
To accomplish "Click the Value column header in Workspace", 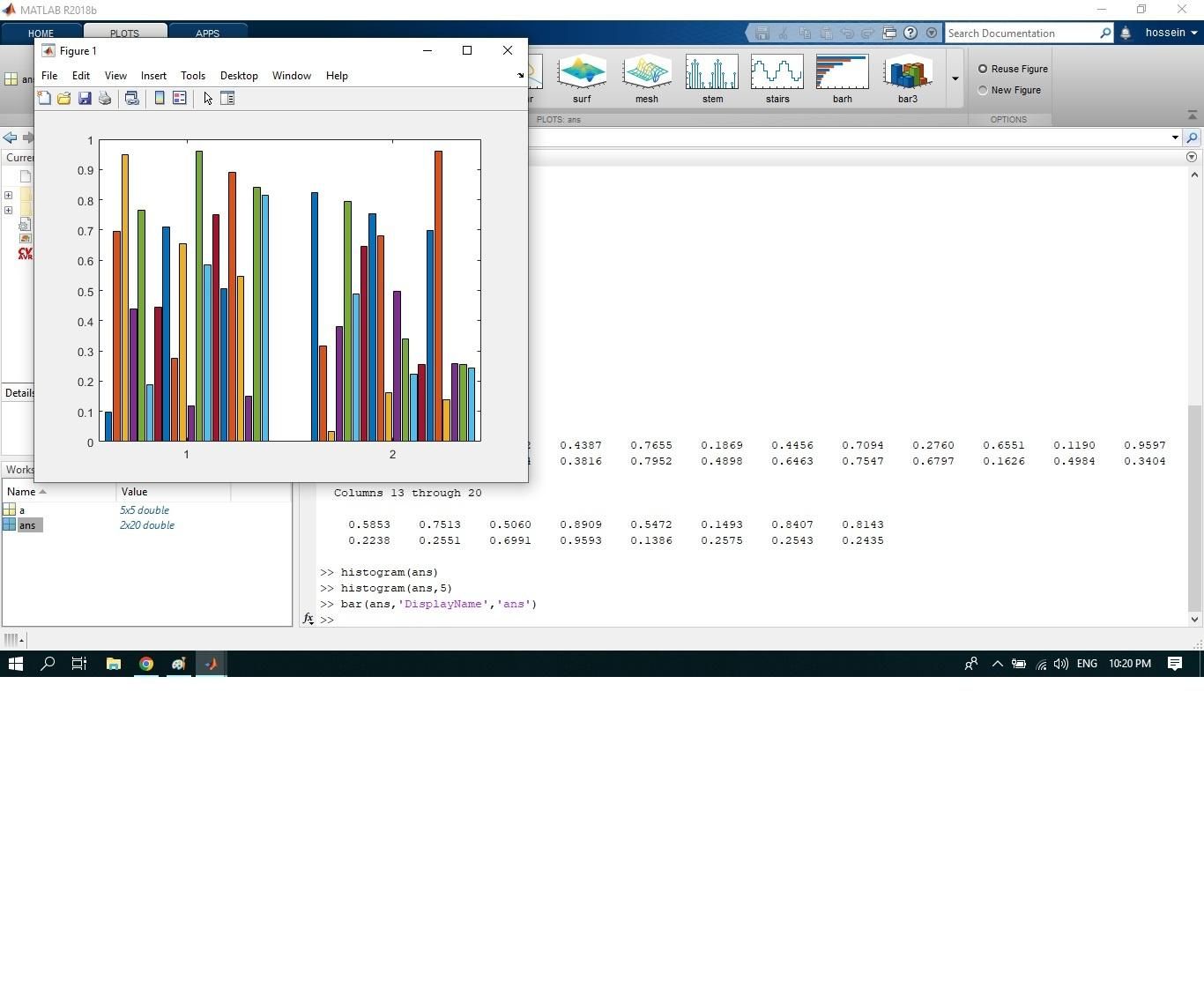I will pyautogui.click(x=174, y=492).
